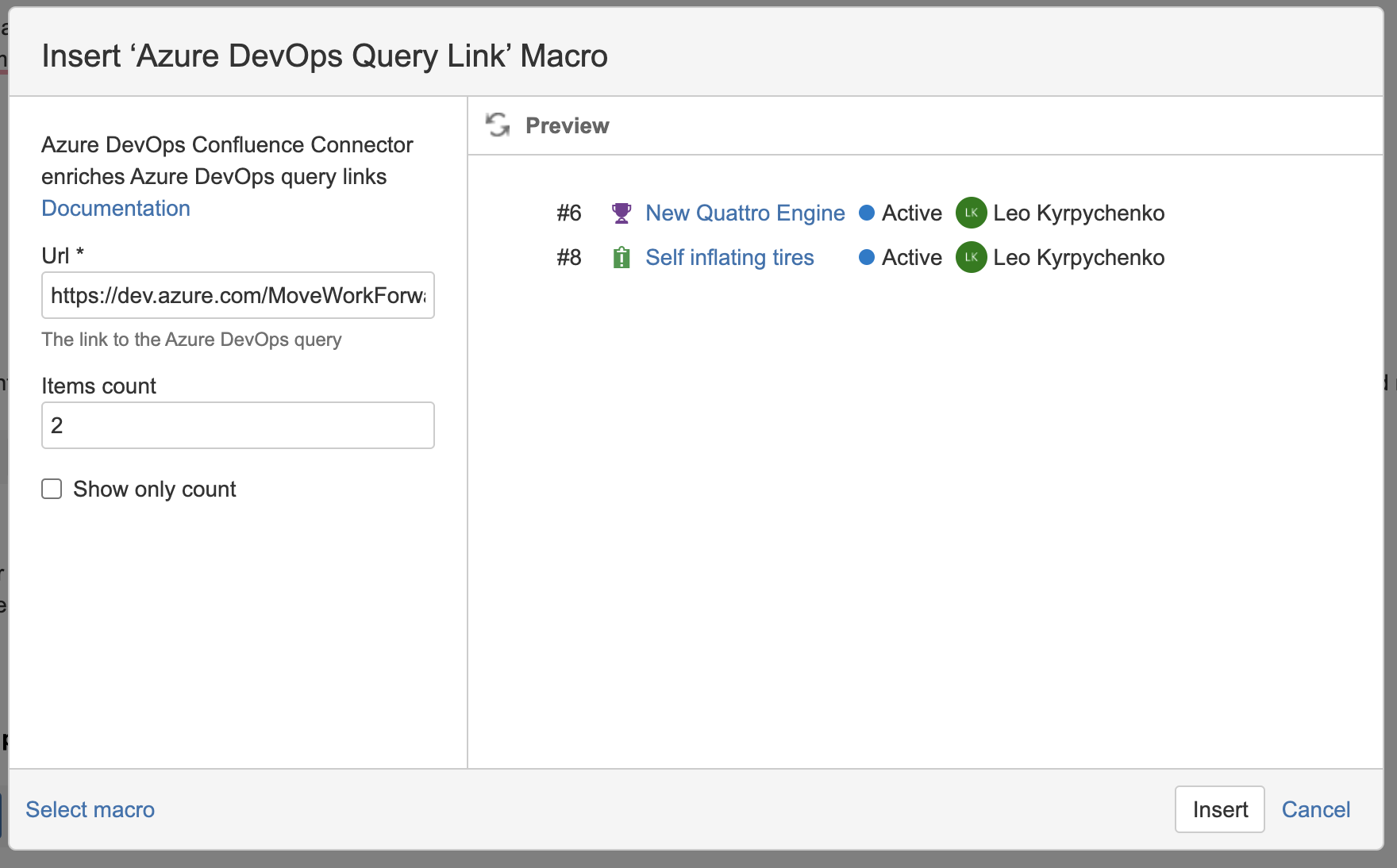
Task: Enable the Show only count checkbox
Action: pos(52,489)
